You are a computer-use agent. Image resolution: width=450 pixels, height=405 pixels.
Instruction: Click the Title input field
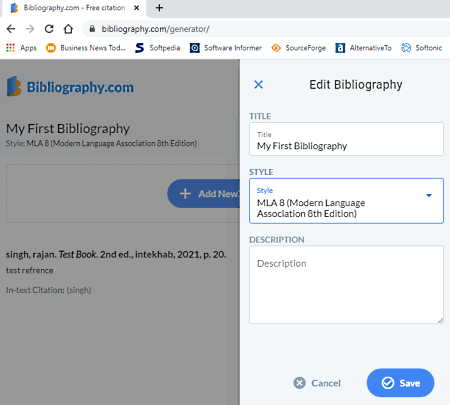(x=346, y=139)
